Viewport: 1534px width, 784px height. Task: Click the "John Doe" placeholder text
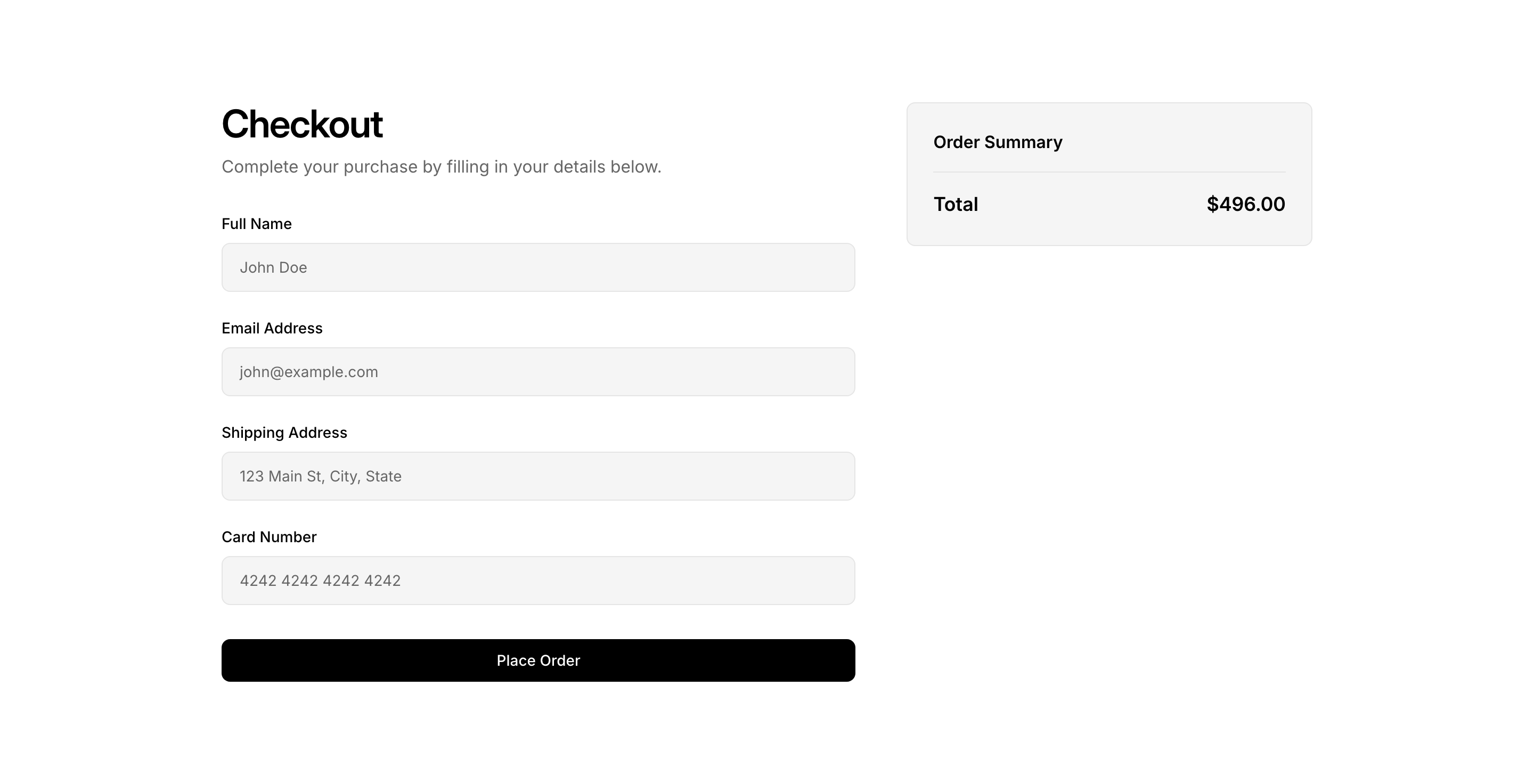point(273,267)
